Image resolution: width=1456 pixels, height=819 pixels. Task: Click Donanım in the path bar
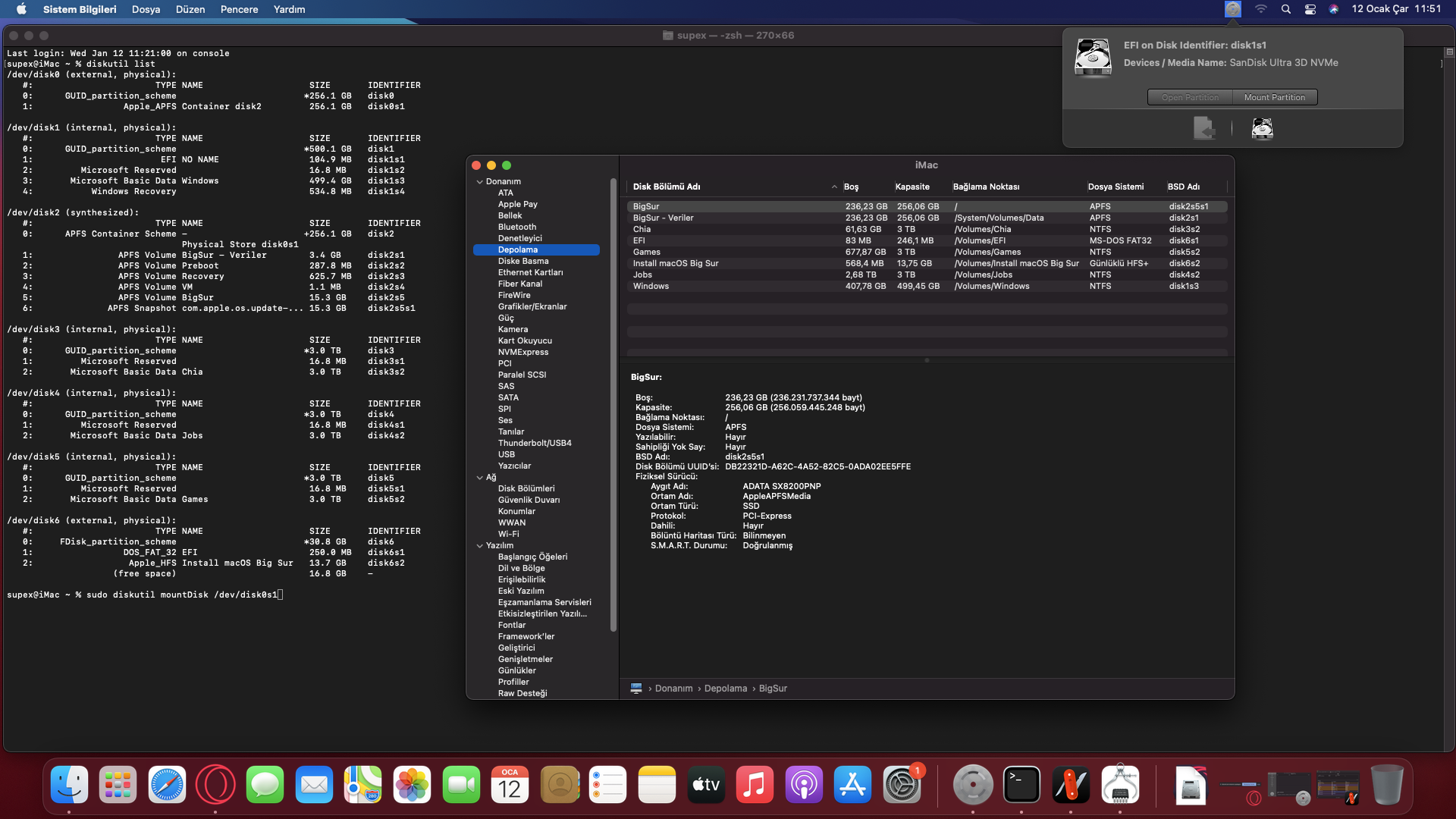[674, 689]
